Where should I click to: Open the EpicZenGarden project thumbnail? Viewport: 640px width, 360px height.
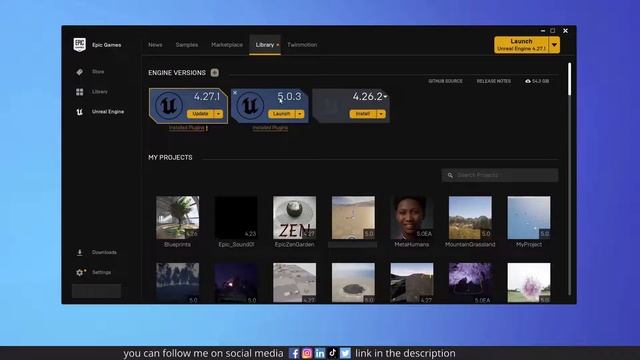pyautogui.click(x=294, y=218)
